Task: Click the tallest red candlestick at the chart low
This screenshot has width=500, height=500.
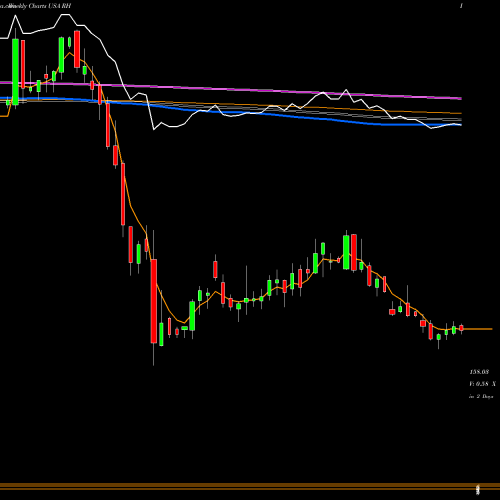Action: (x=154, y=301)
